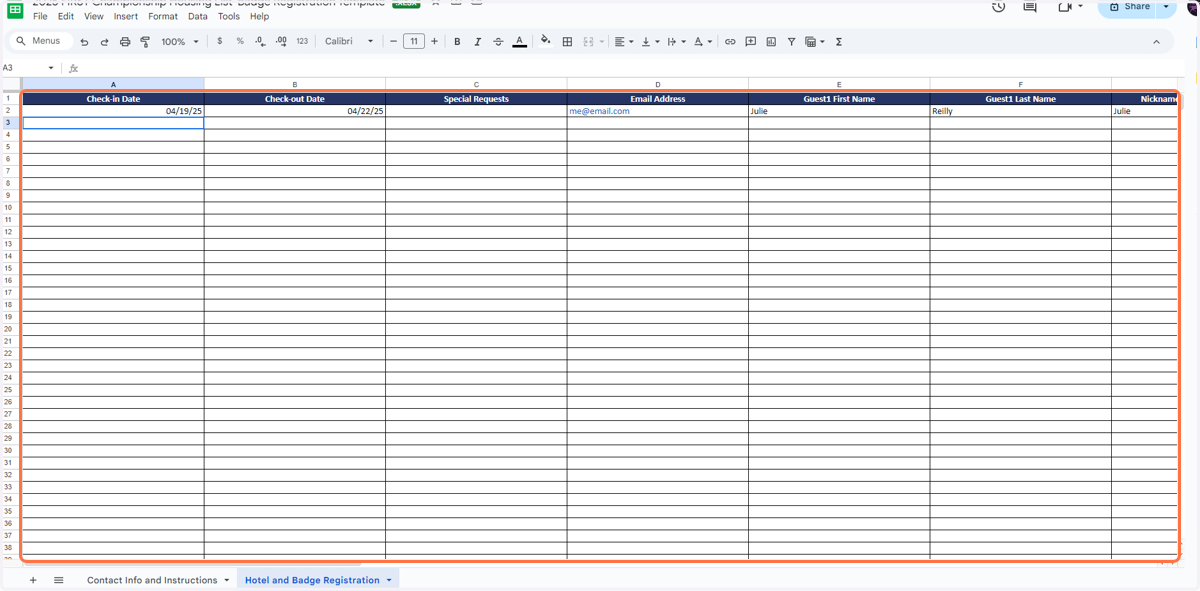Select the Check-in Date header cell
1200x591 pixels.
coord(113,99)
